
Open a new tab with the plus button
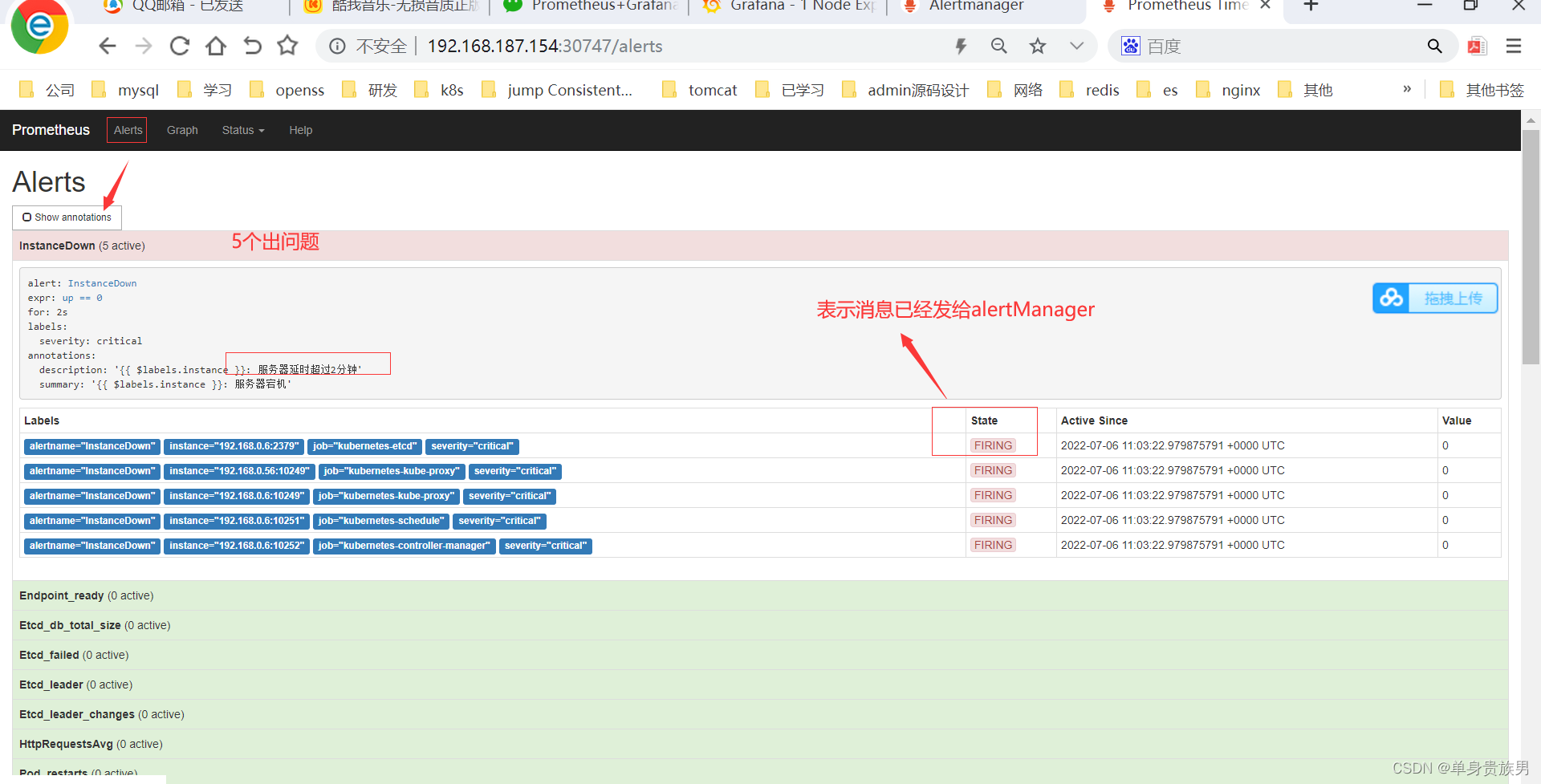click(x=1311, y=6)
